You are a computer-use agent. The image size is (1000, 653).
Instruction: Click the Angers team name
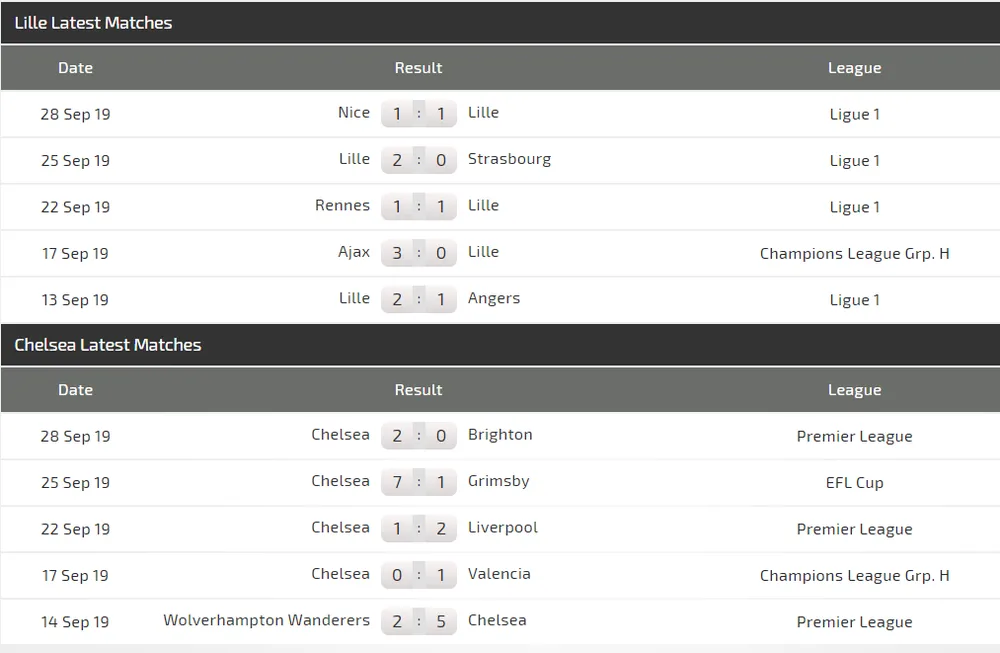[494, 298]
